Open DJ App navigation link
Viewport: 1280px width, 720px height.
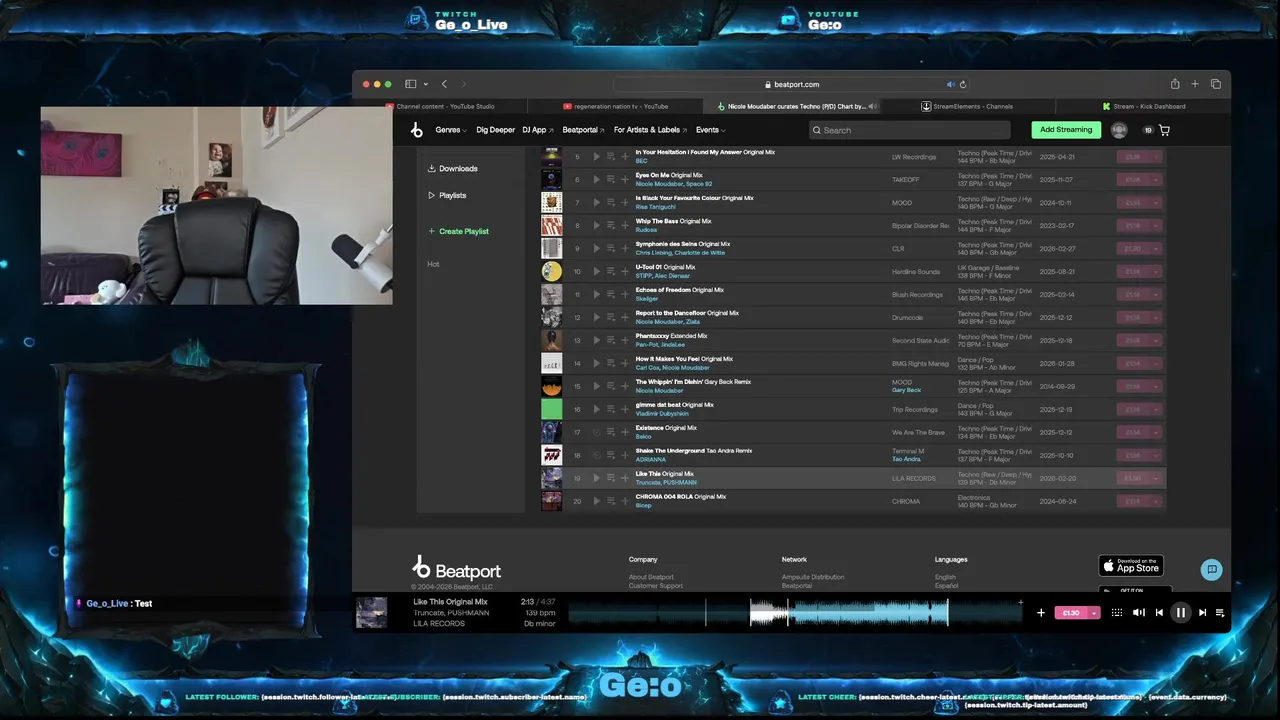tap(538, 130)
